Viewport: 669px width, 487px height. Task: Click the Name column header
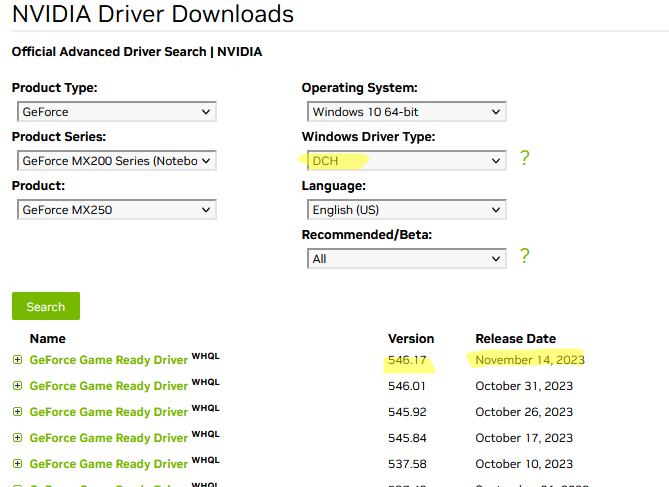coord(48,339)
